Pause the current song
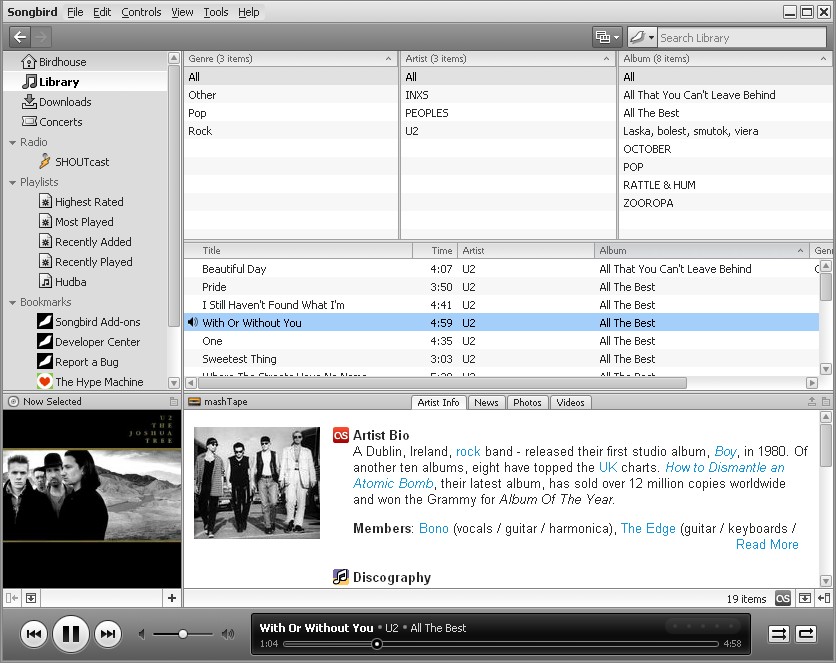The image size is (836, 663). coord(71,634)
